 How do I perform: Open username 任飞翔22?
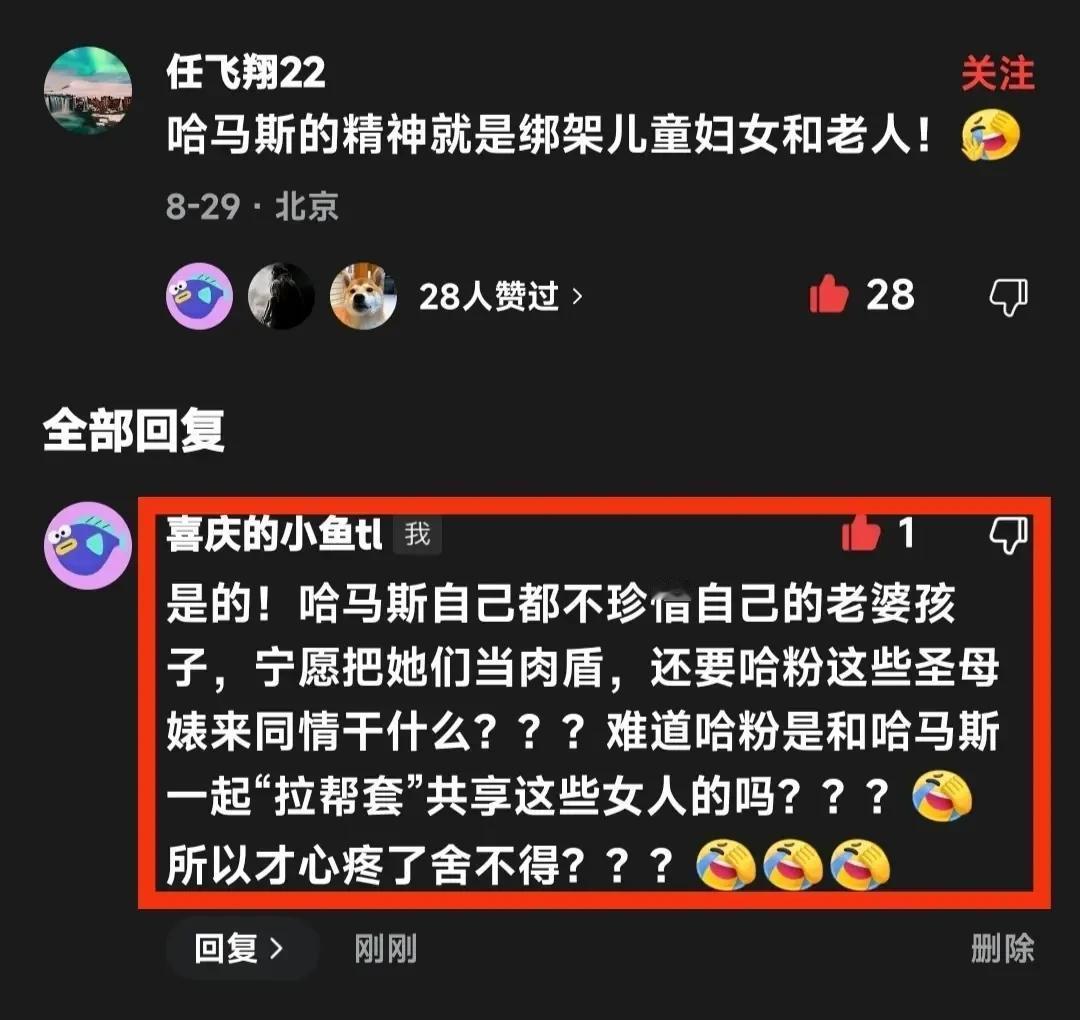click(246, 72)
